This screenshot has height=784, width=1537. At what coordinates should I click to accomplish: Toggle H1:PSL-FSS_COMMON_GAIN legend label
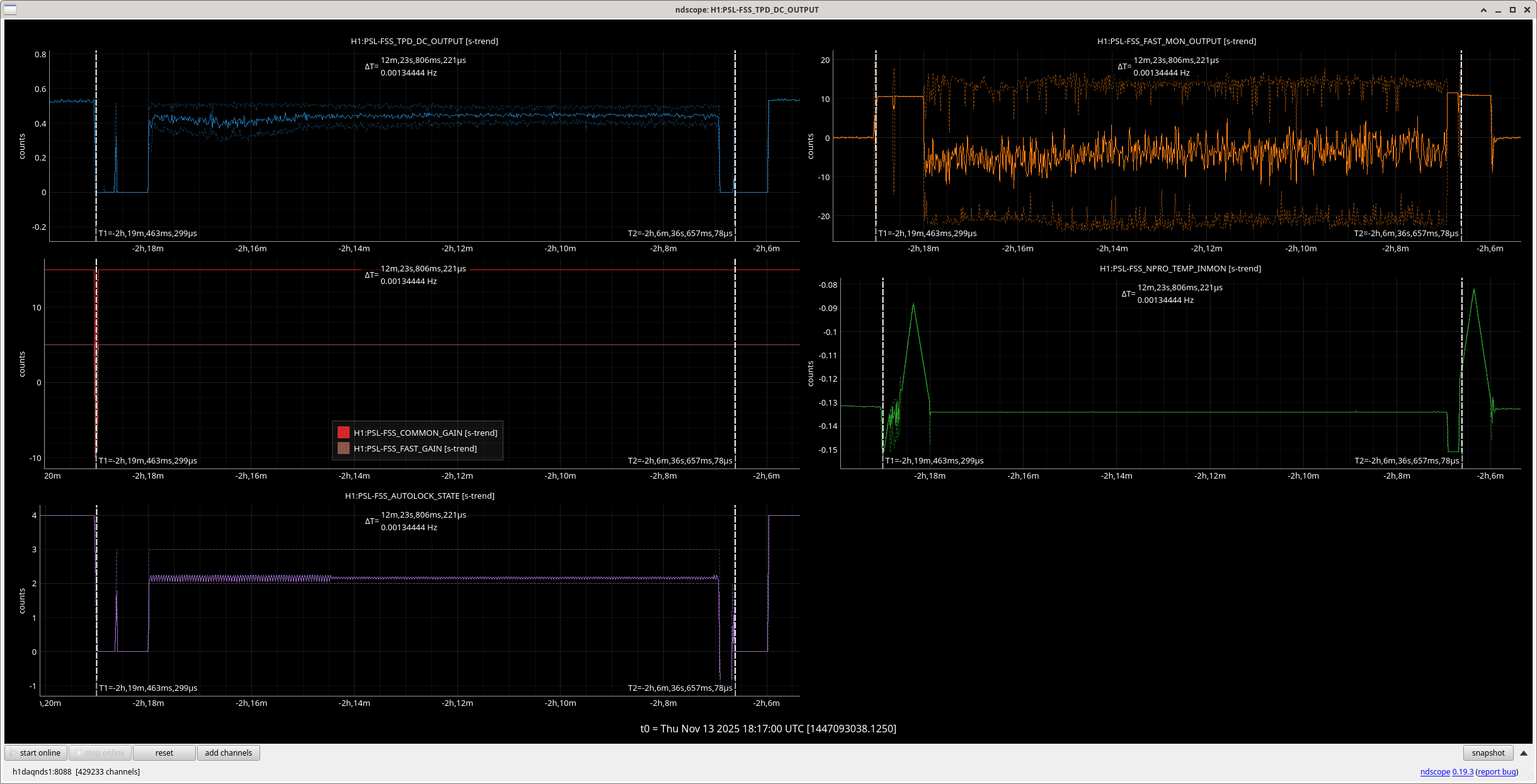point(425,433)
